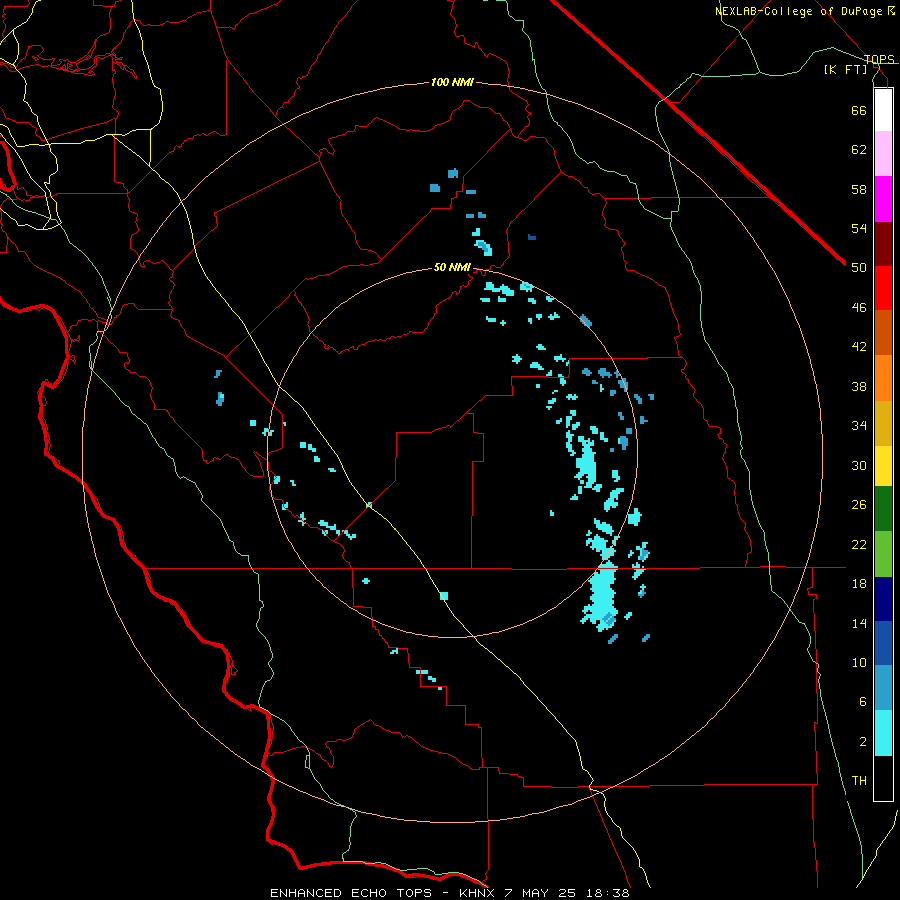Click the 66 legend value
This screenshot has width=900, height=900.
pos(859,110)
